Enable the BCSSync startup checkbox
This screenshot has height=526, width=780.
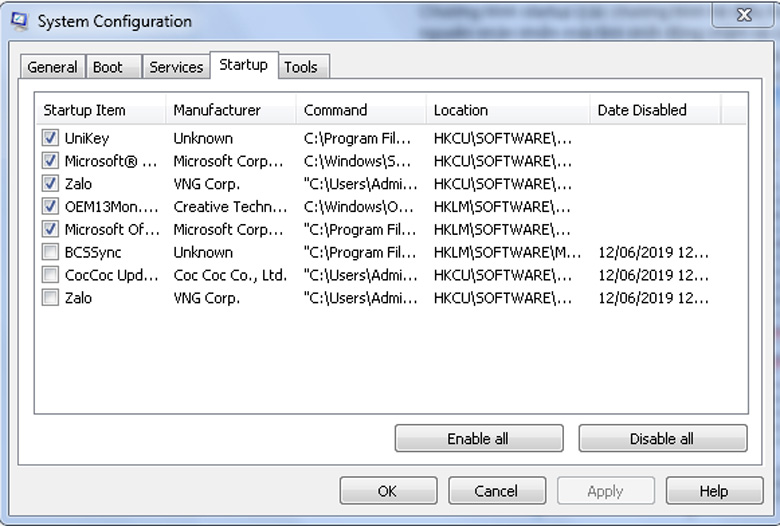coord(50,252)
